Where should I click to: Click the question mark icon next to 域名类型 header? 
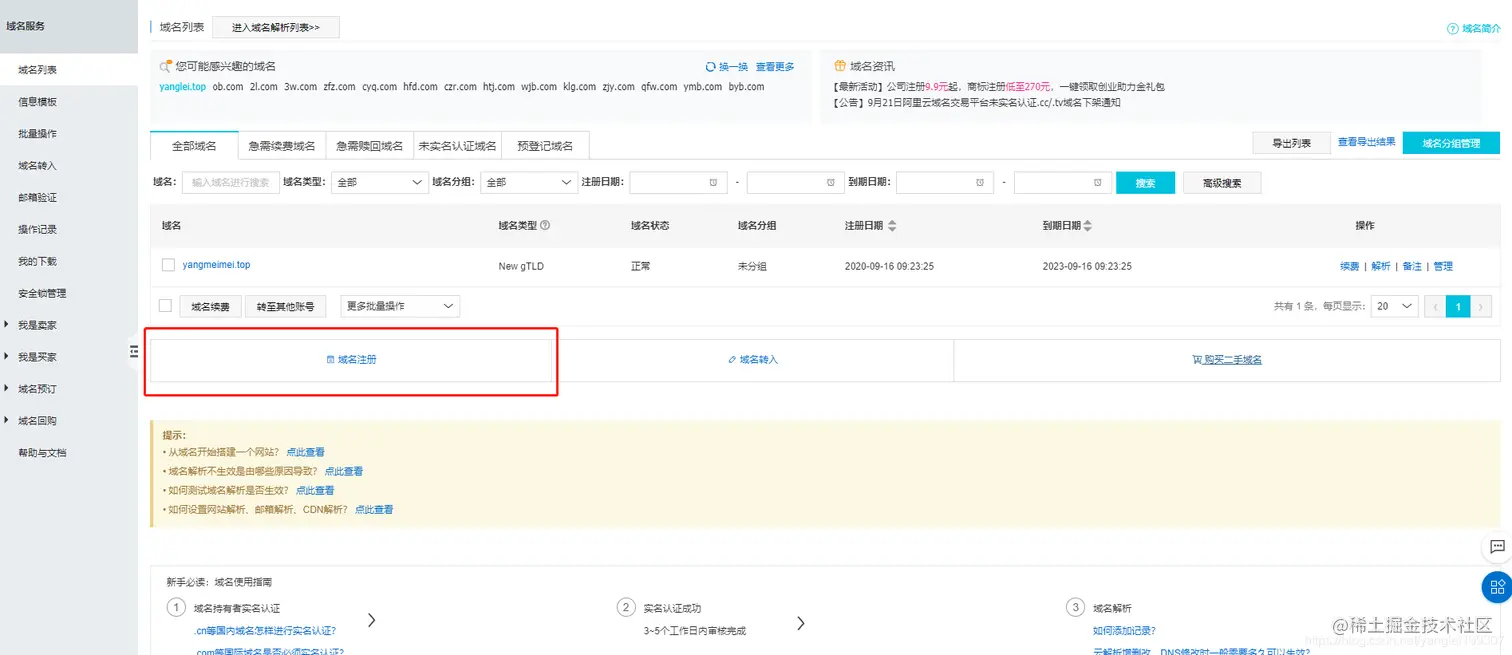click(x=545, y=225)
